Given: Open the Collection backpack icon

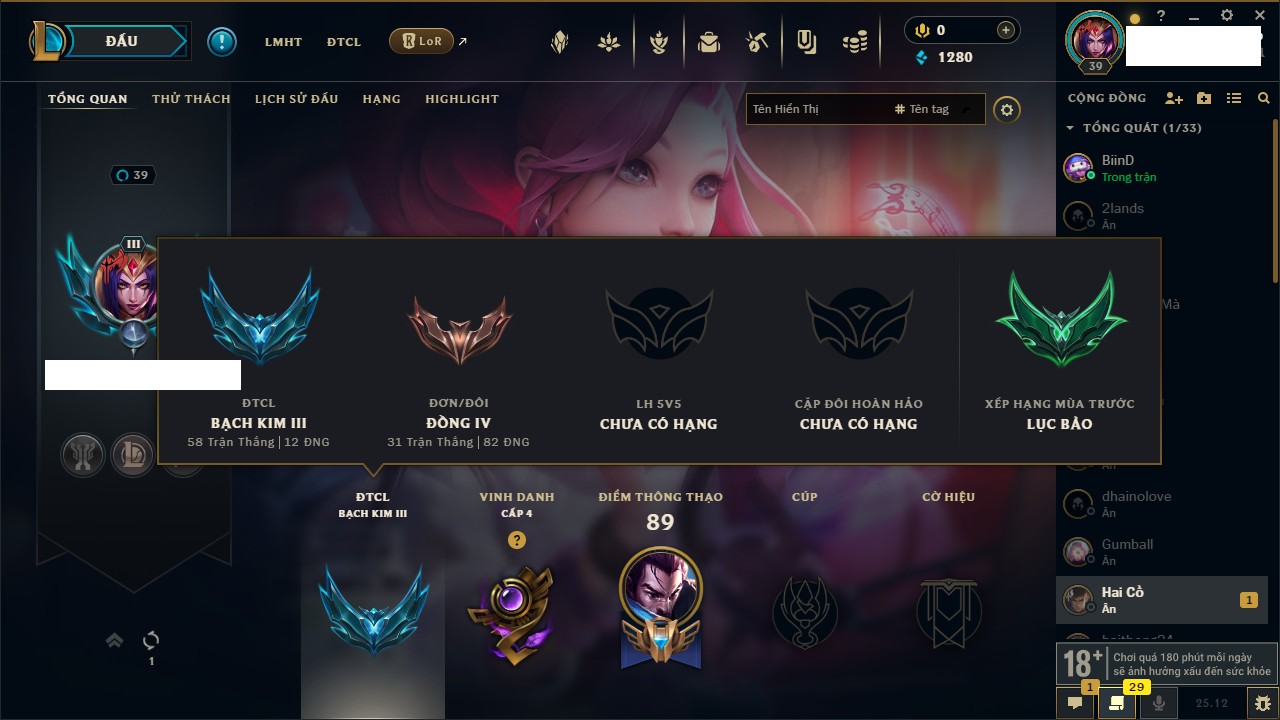Looking at the screenshot, I should tap(709, 42).
